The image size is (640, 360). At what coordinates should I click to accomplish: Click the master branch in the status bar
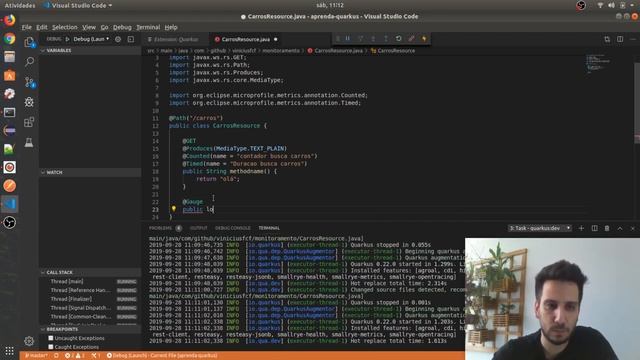[36, 356]
